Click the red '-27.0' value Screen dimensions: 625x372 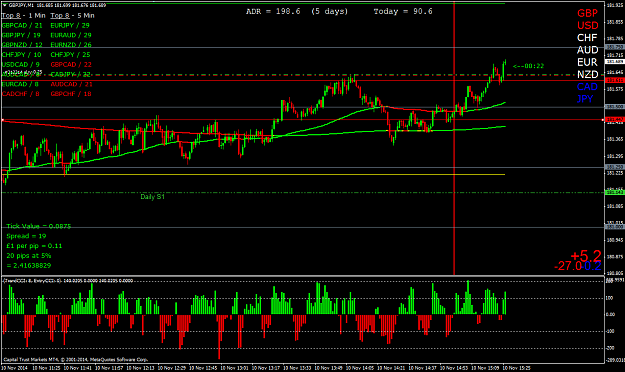click(x=568, y=266)
